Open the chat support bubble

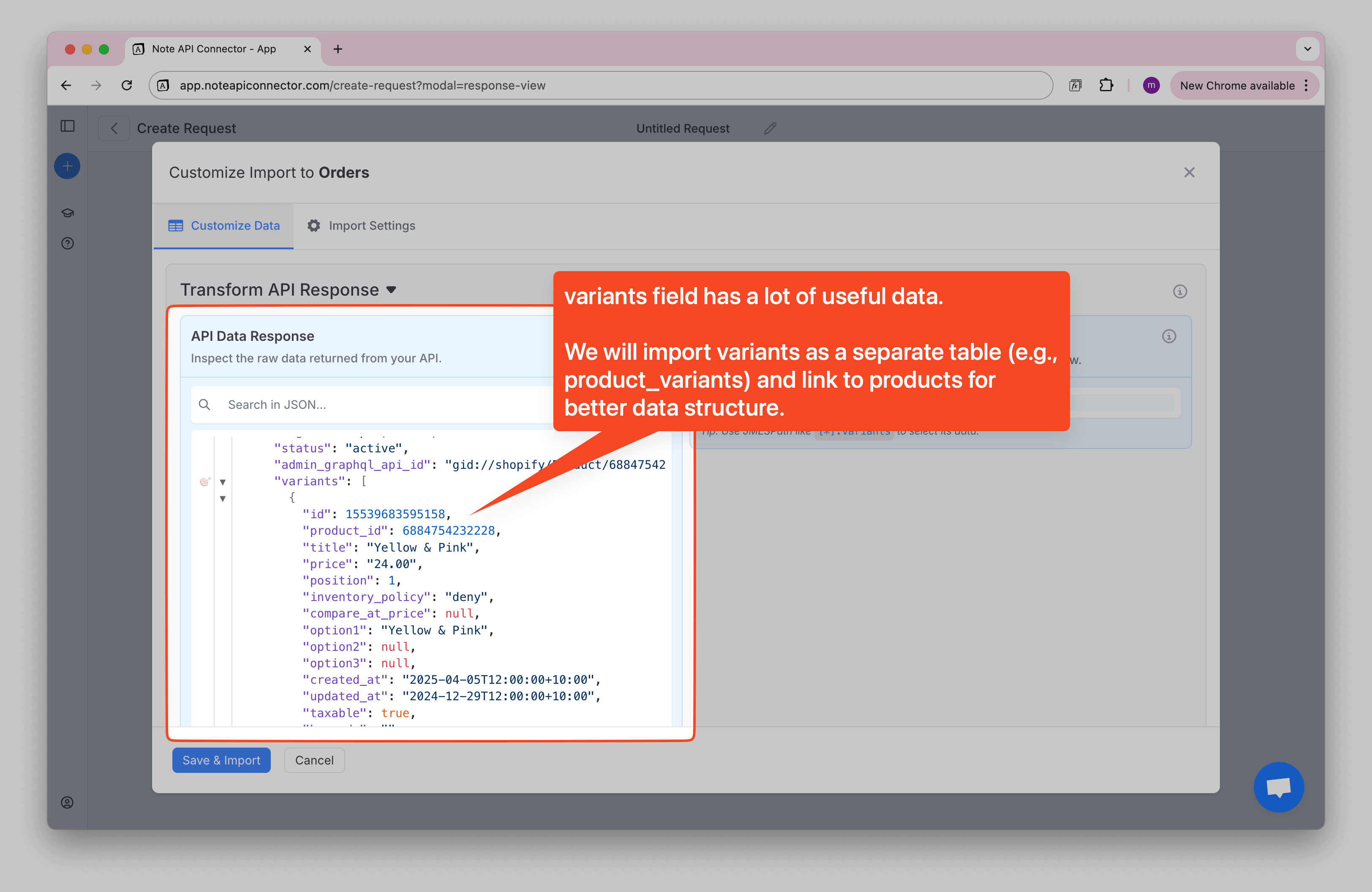(1278, 786)
